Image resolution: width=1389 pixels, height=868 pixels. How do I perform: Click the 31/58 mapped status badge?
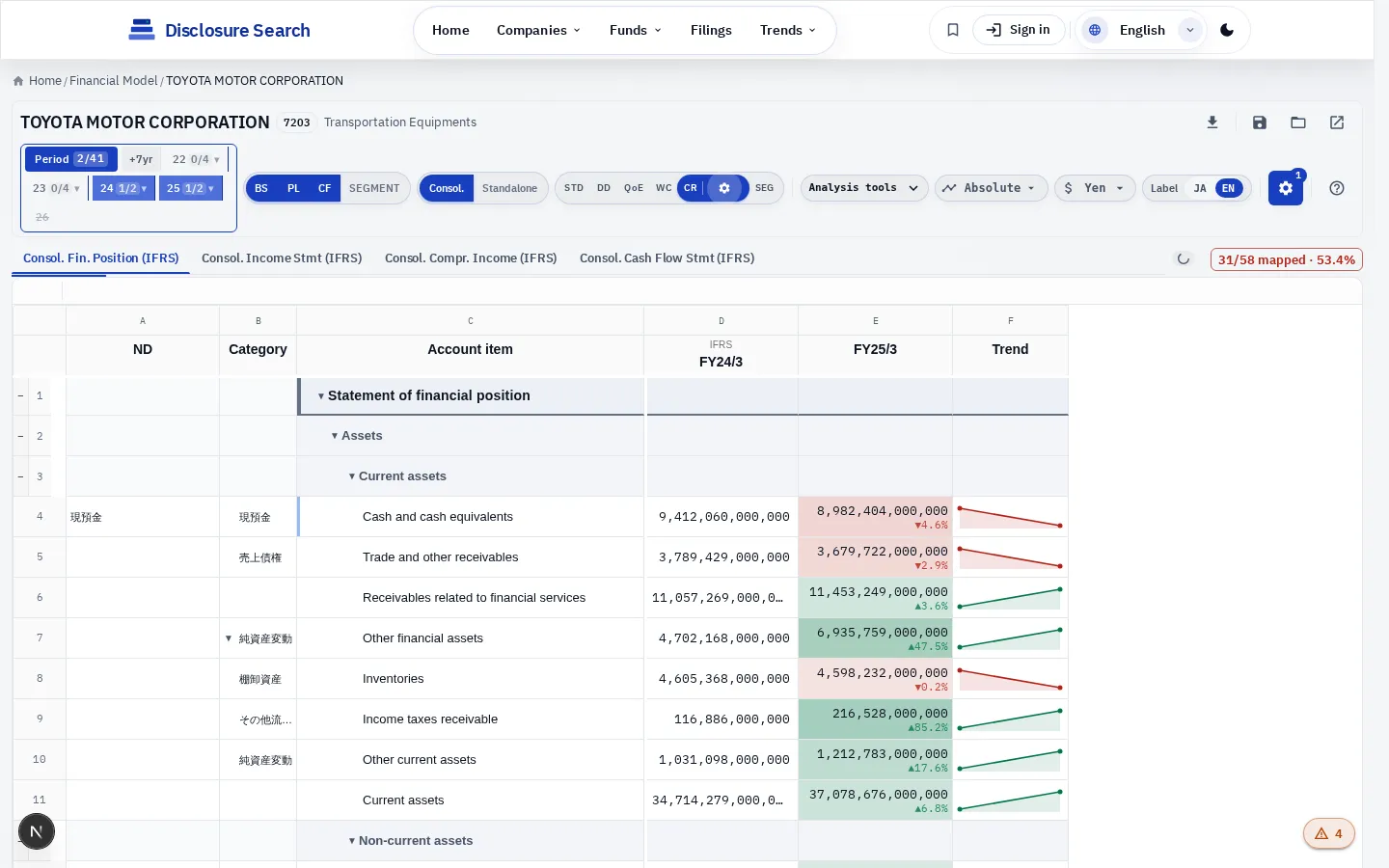(x=1286, y=259)
